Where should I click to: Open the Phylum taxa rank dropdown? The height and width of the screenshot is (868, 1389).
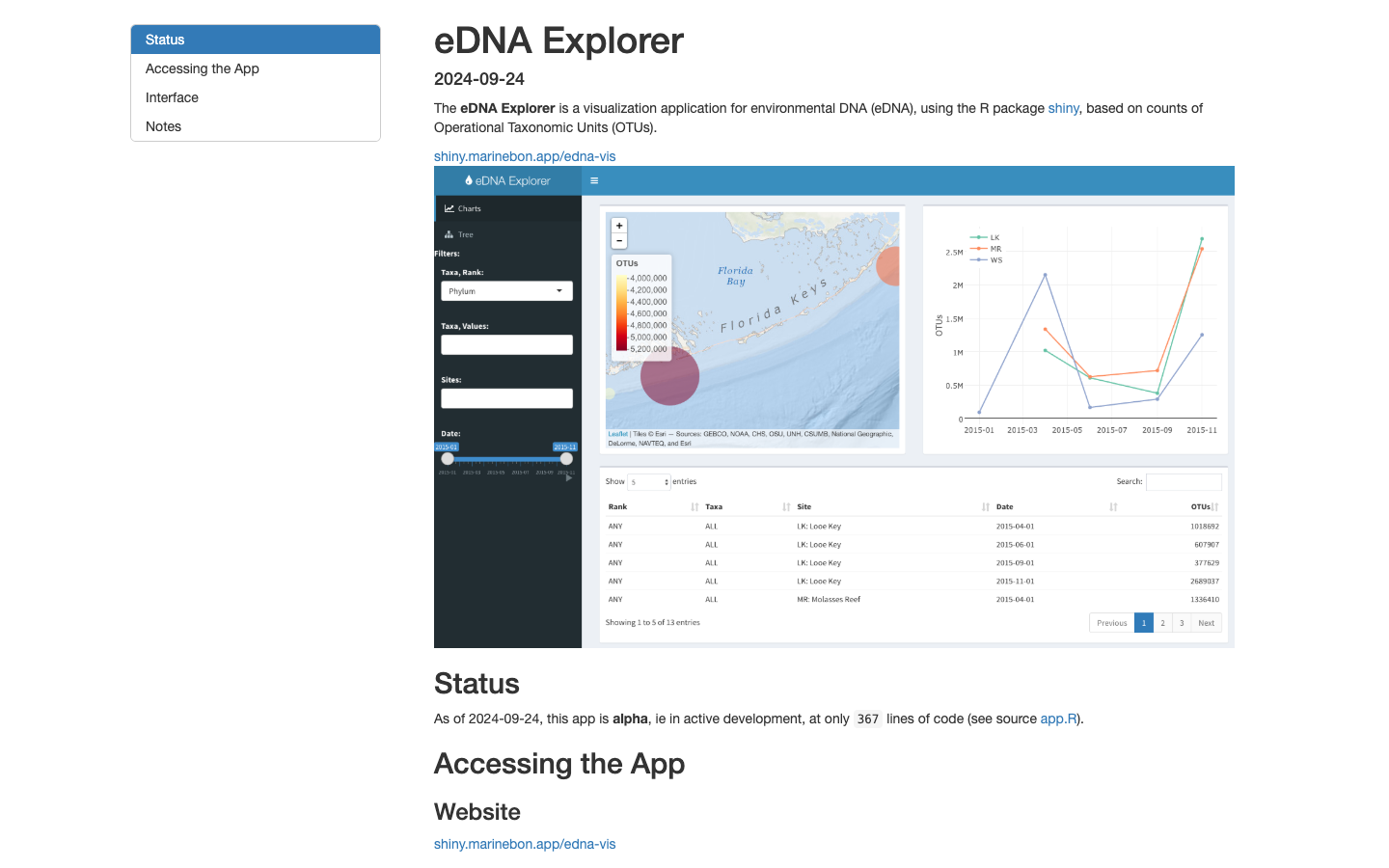pyautogui.click(x=507, y=291)
